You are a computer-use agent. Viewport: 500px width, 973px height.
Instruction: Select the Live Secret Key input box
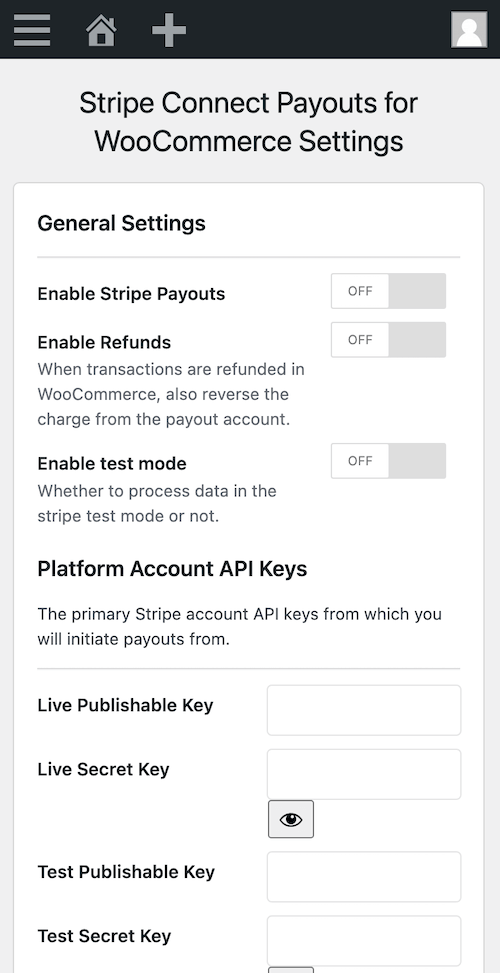(364, 774)
